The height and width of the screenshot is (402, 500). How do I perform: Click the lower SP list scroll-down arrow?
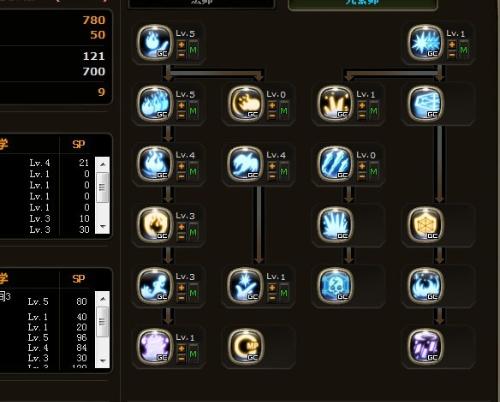tap(103, 361)
